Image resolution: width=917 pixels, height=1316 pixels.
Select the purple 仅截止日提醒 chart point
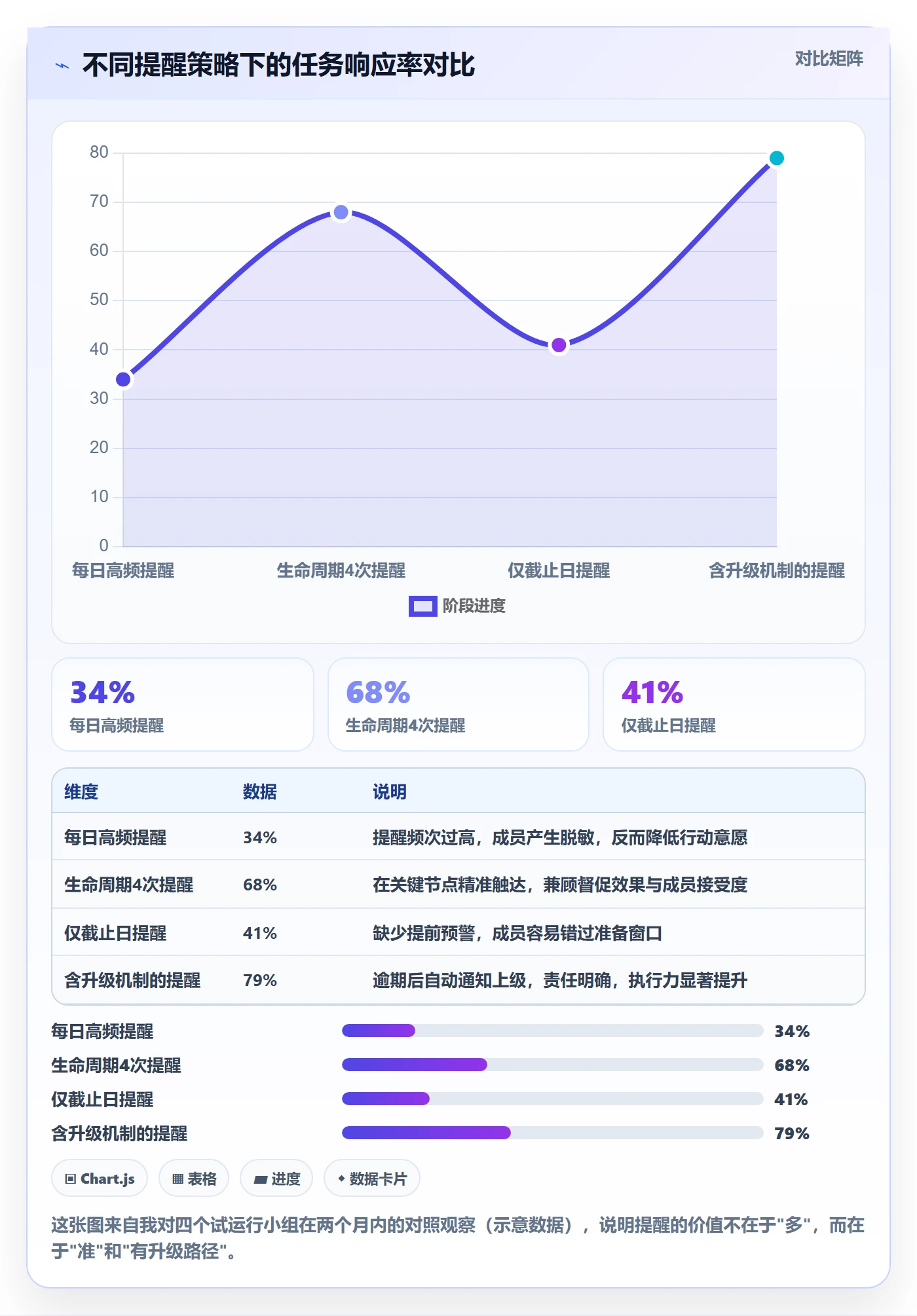(x=559, y=345)
